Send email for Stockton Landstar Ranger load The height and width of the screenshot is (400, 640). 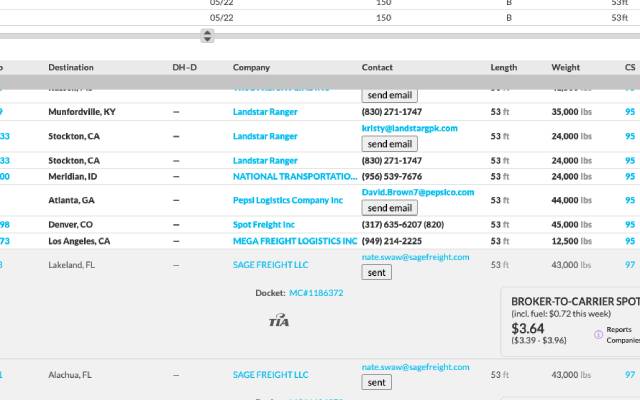(x=389, y=144)
